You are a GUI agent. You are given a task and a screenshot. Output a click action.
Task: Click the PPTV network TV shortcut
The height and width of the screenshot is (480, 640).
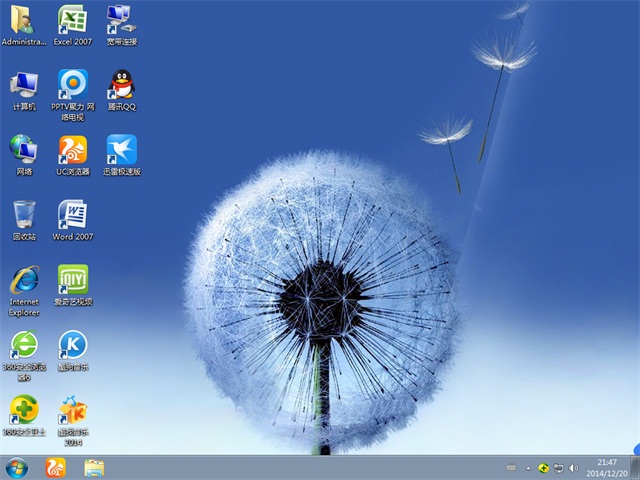coord(72,85)
